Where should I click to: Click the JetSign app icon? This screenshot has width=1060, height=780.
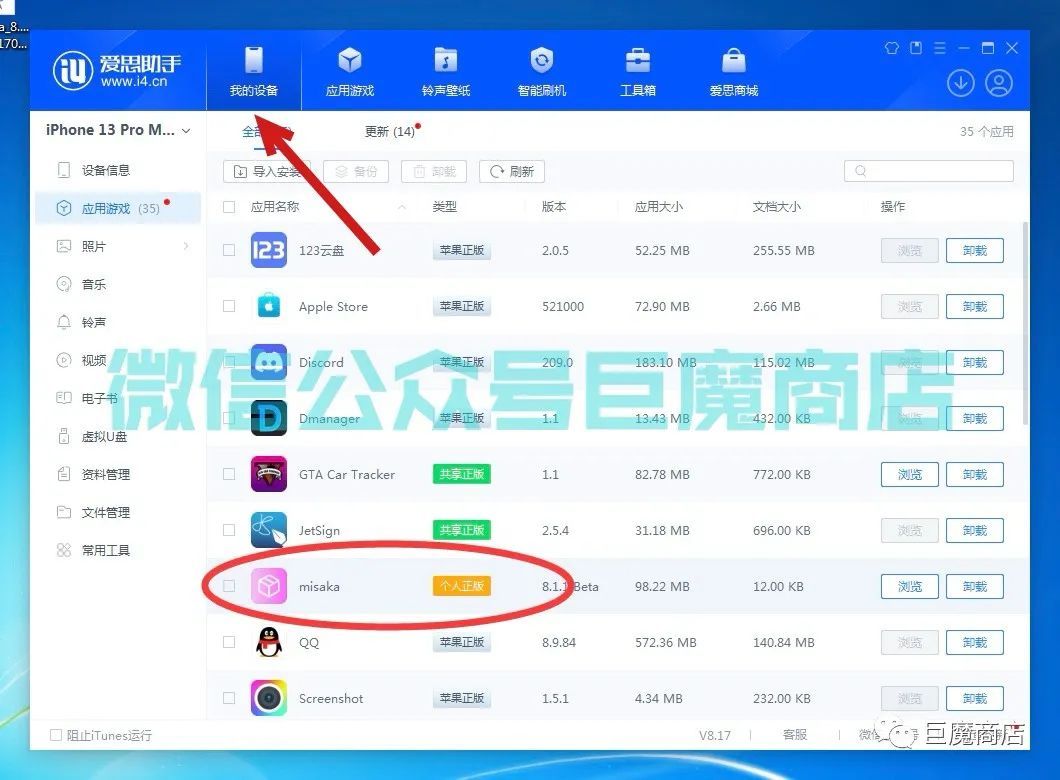268,531
